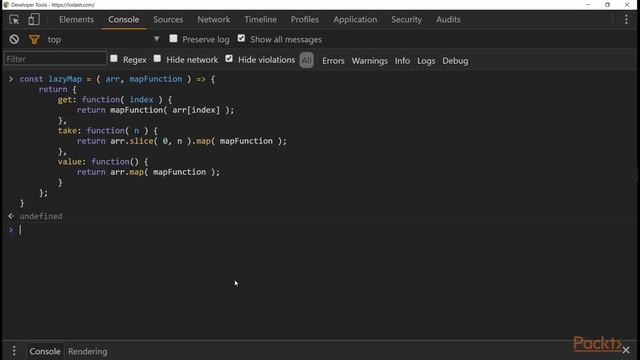This screenshot has width=640, height=360.
Task: Check the Hide network checkbox
Action: click(x=157, y=58)
